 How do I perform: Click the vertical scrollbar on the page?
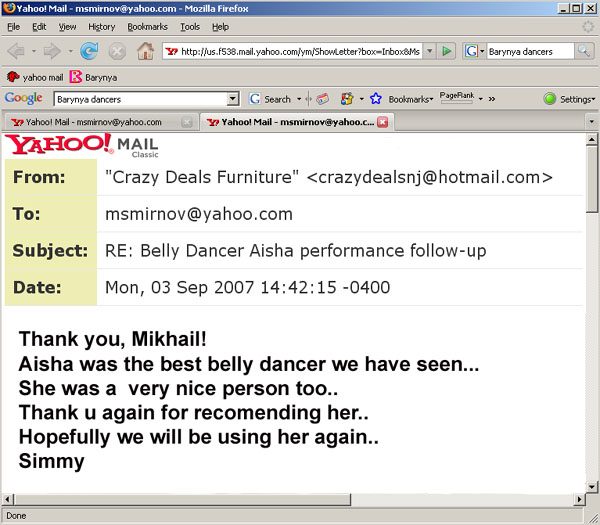[591, 300]
